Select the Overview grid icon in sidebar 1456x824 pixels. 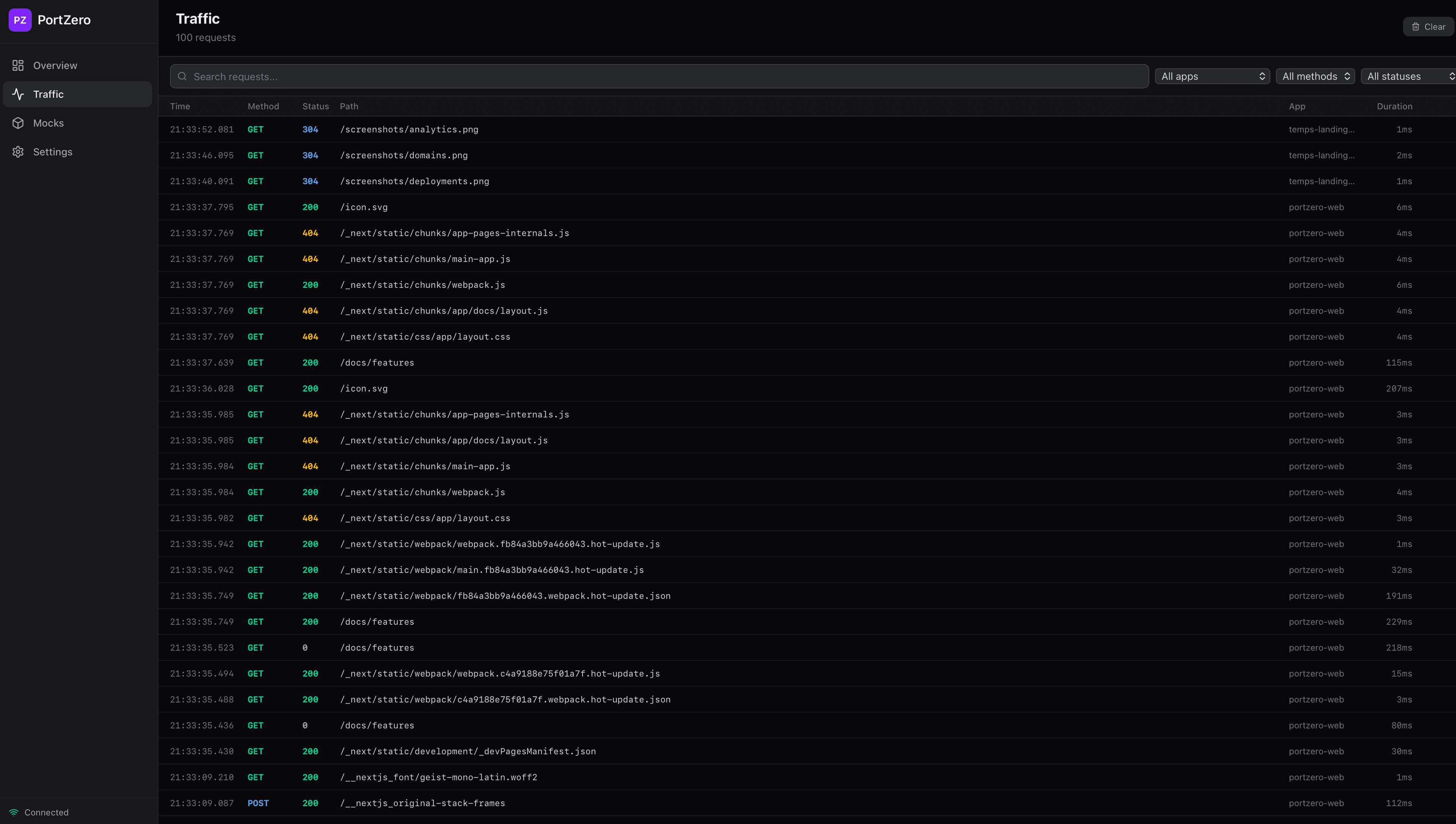pos(17,65)
